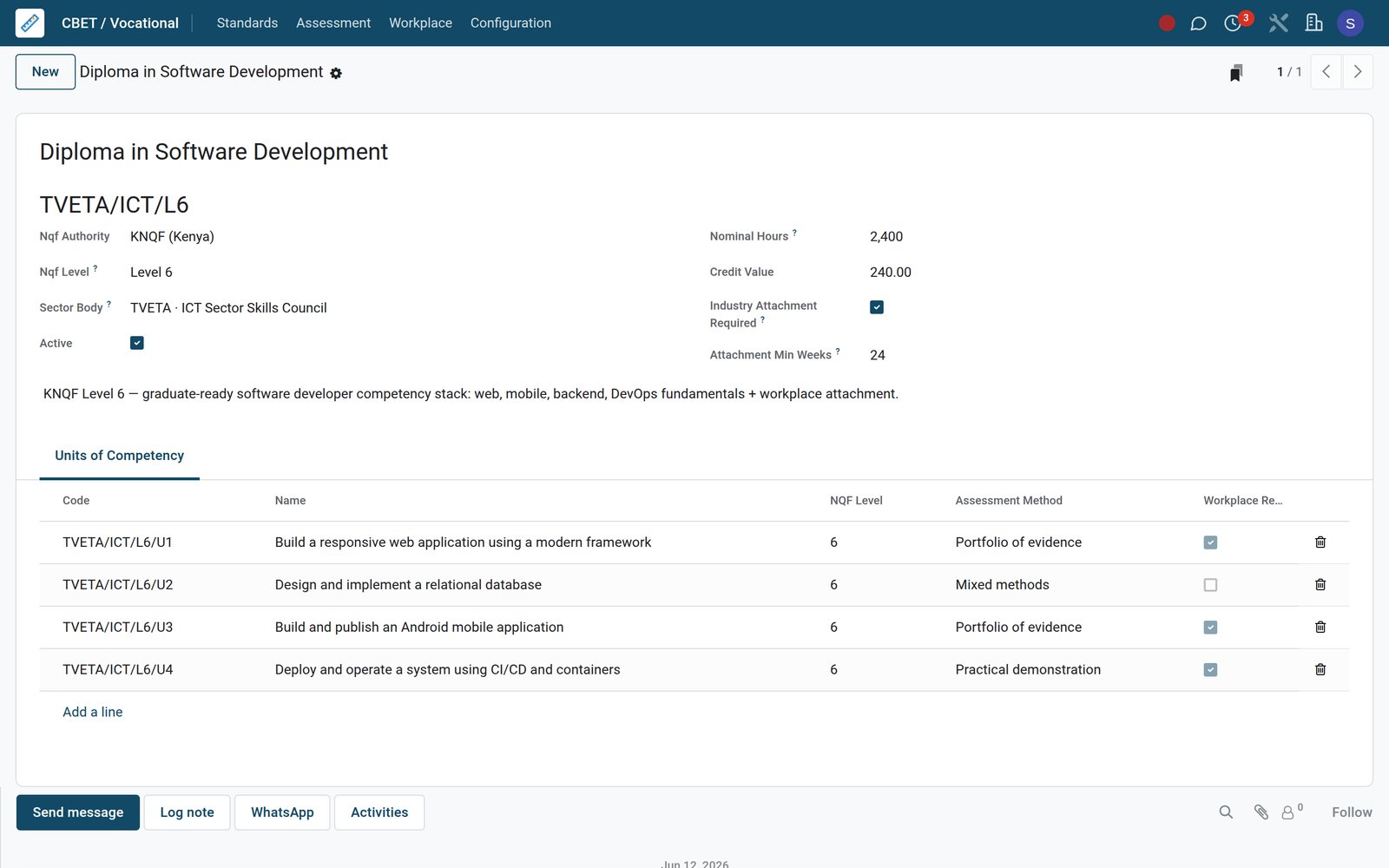Click Log note button
Image resolution: width=1389 pixels, height=868 pixels.
click(187, 812)
